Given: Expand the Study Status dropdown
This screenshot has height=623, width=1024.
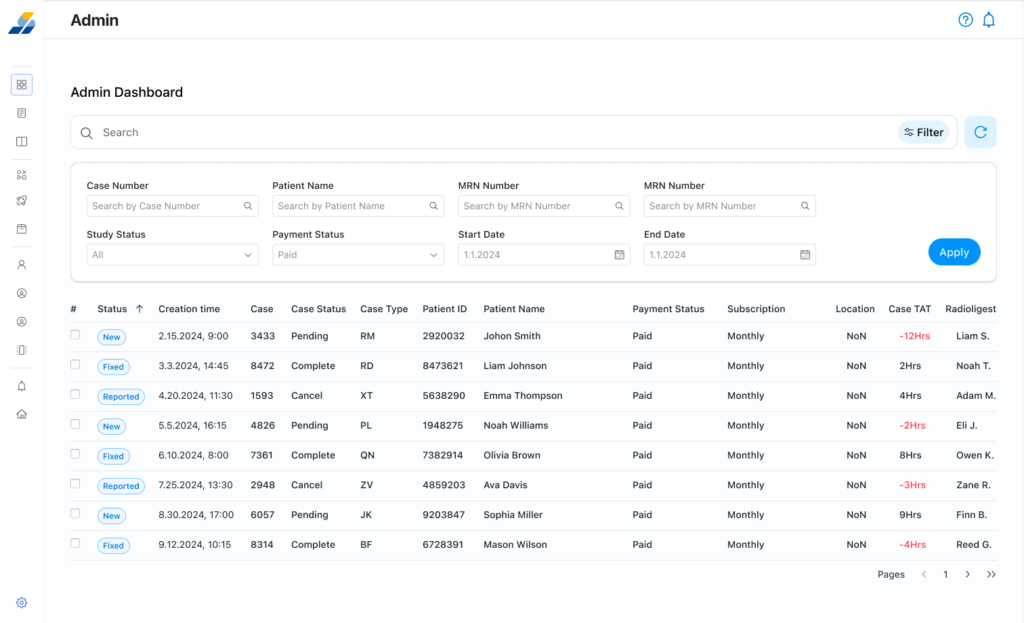Looking at the screenshot, I should [x=172, y=255].
